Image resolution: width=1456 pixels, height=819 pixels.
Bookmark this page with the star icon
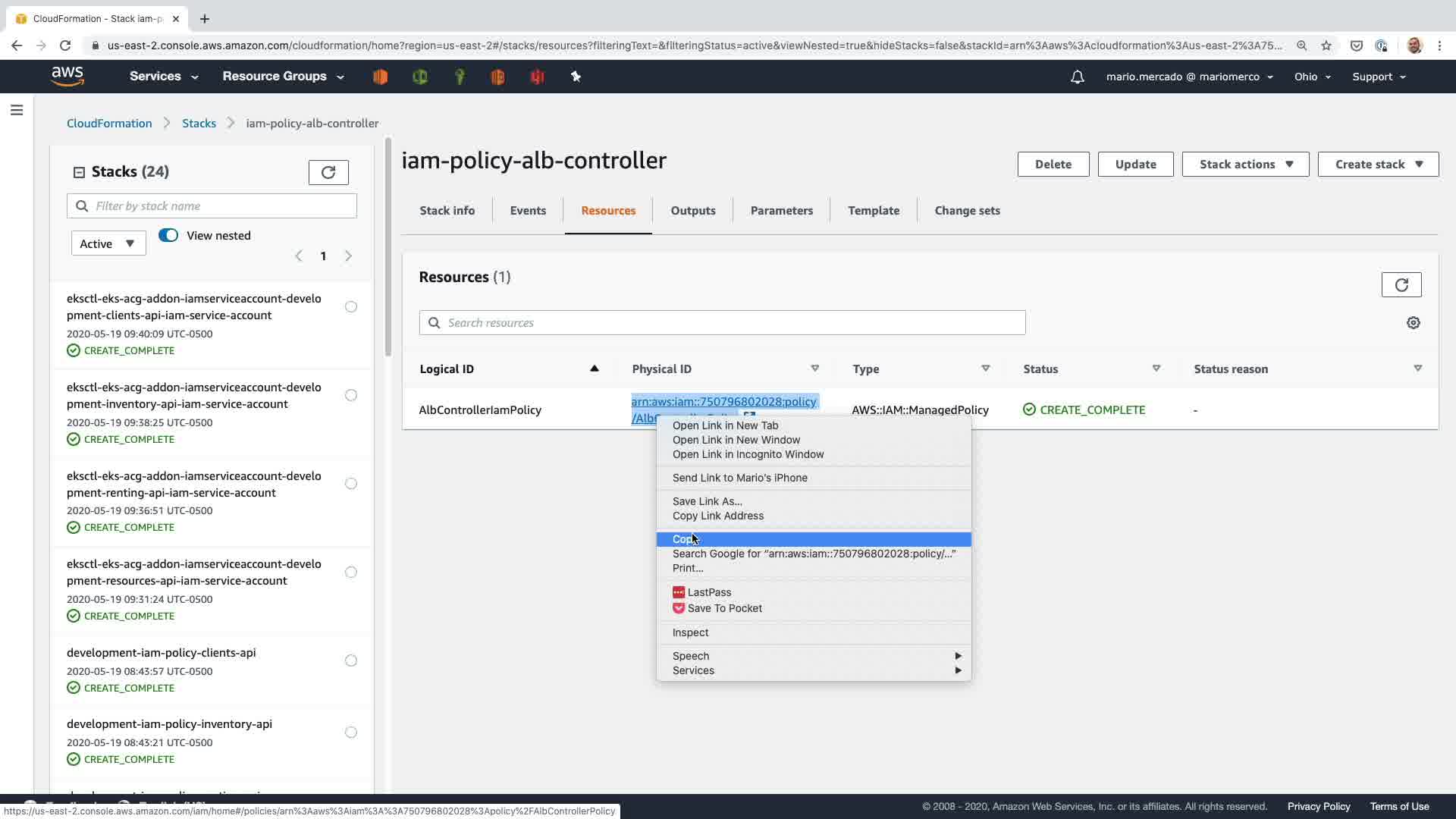tap(1326, 45)
